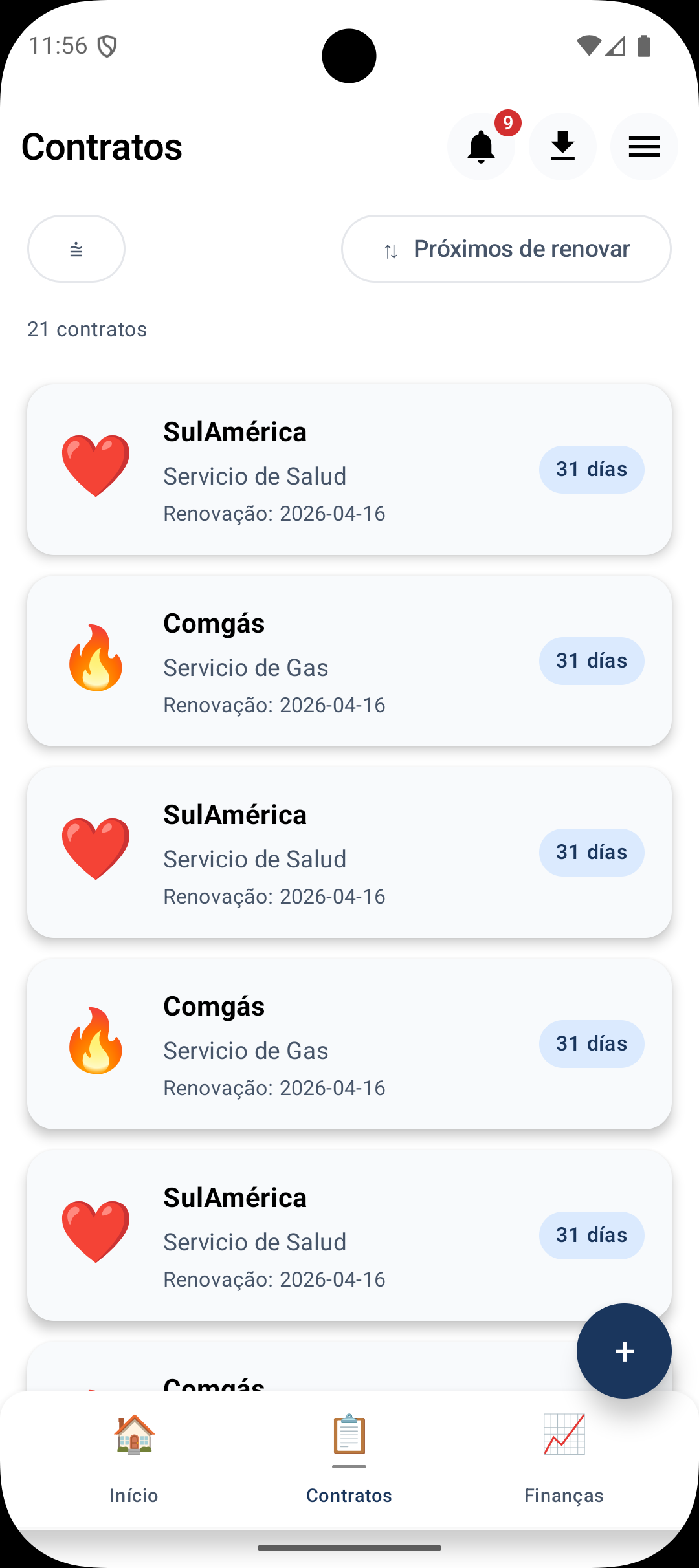Viewport: 699px width, 1568px height.
Task: Tap the sort arrows icon
Action: (x=391, y=251)
